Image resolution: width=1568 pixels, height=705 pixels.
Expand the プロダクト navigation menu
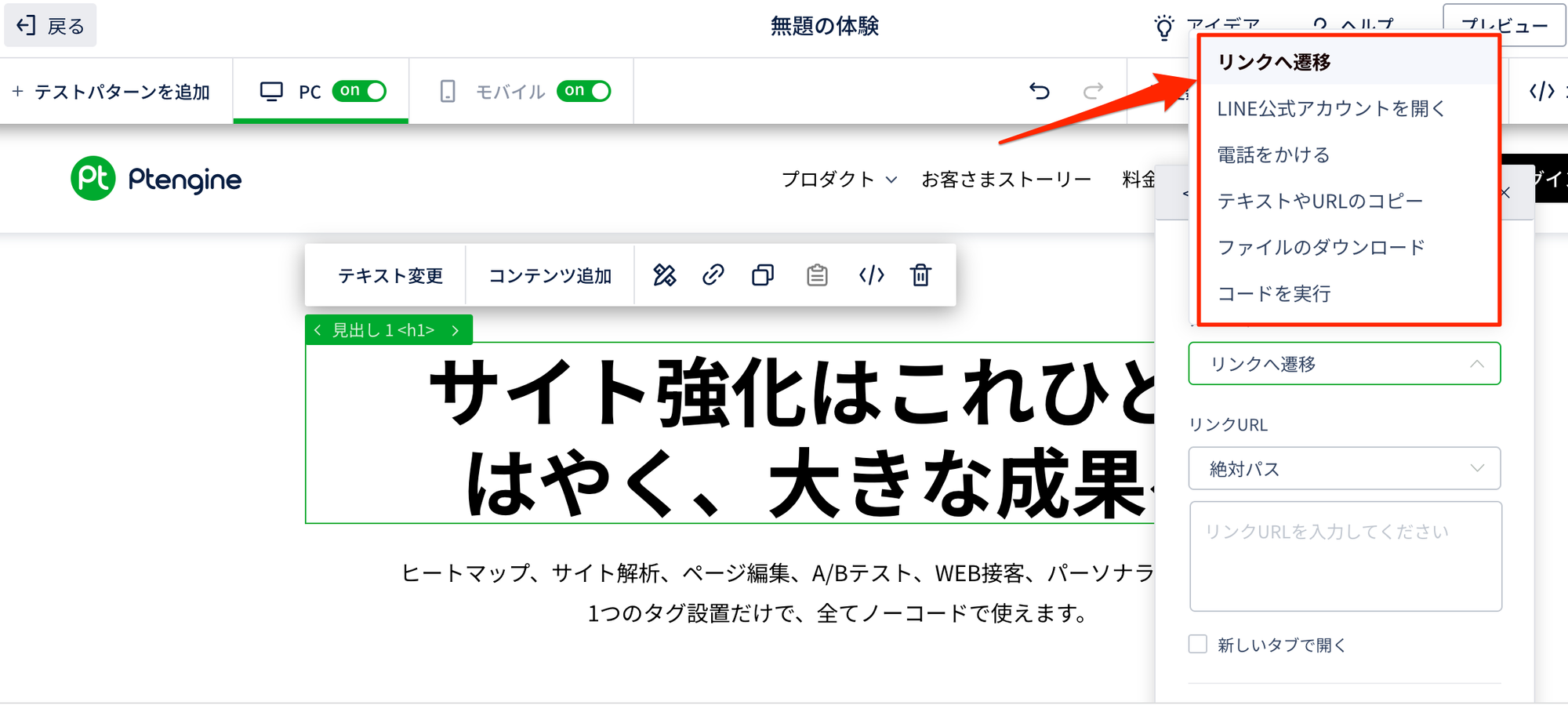coord(838,180)
